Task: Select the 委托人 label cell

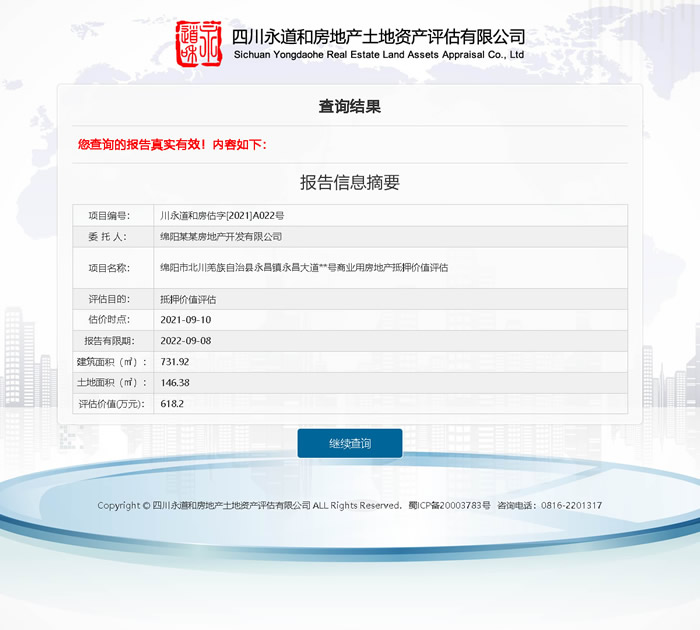Action: 113,237
